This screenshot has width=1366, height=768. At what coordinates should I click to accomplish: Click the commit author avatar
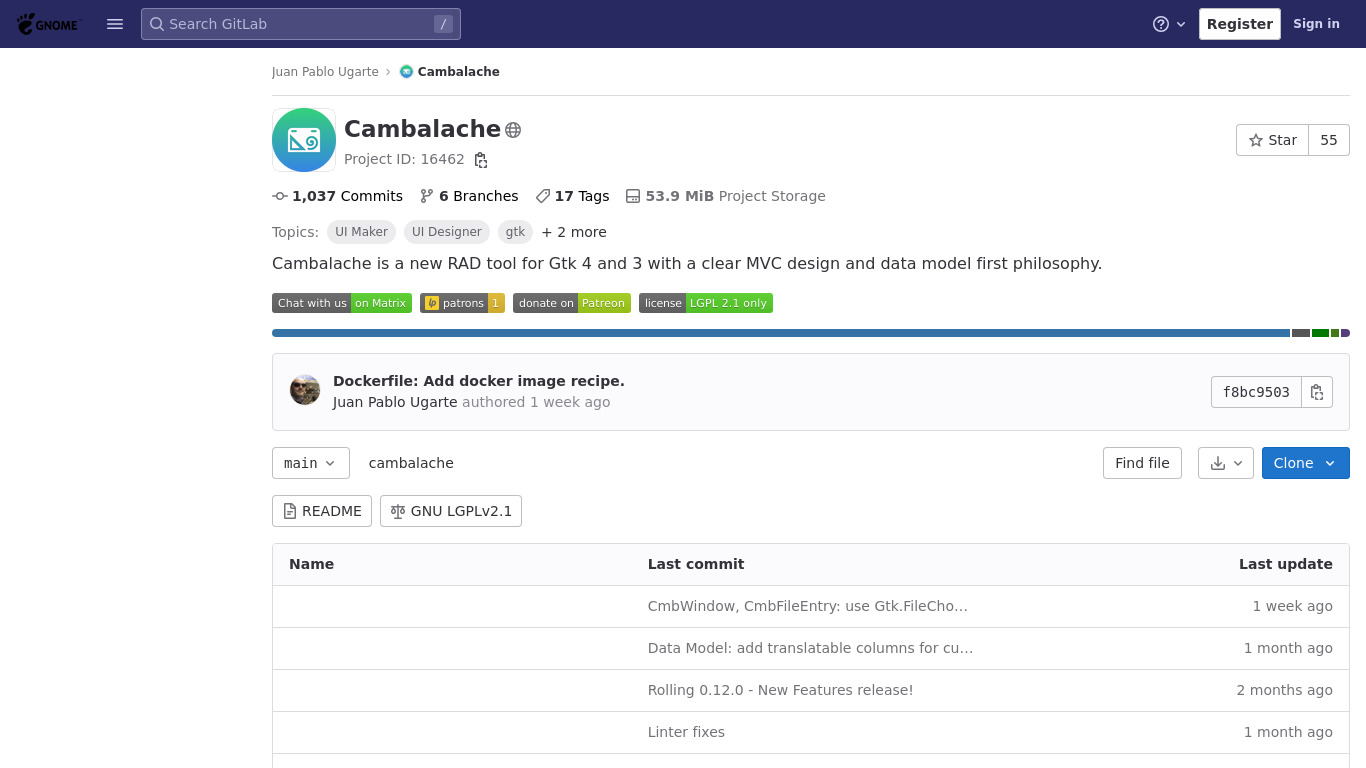(305, 390)
